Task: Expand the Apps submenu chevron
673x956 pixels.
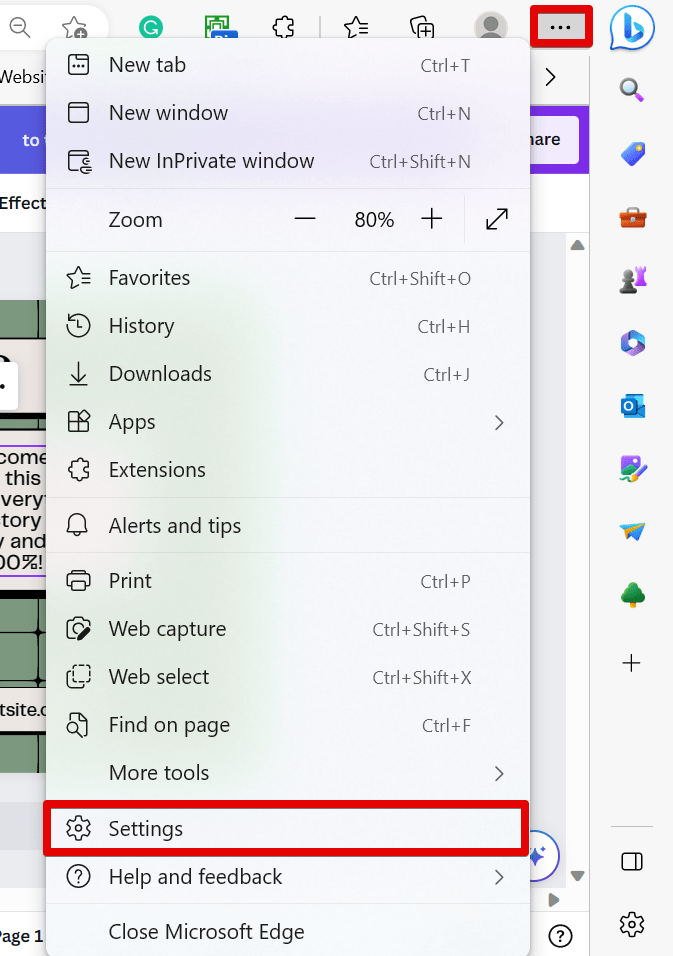Action: coord(499,422)
